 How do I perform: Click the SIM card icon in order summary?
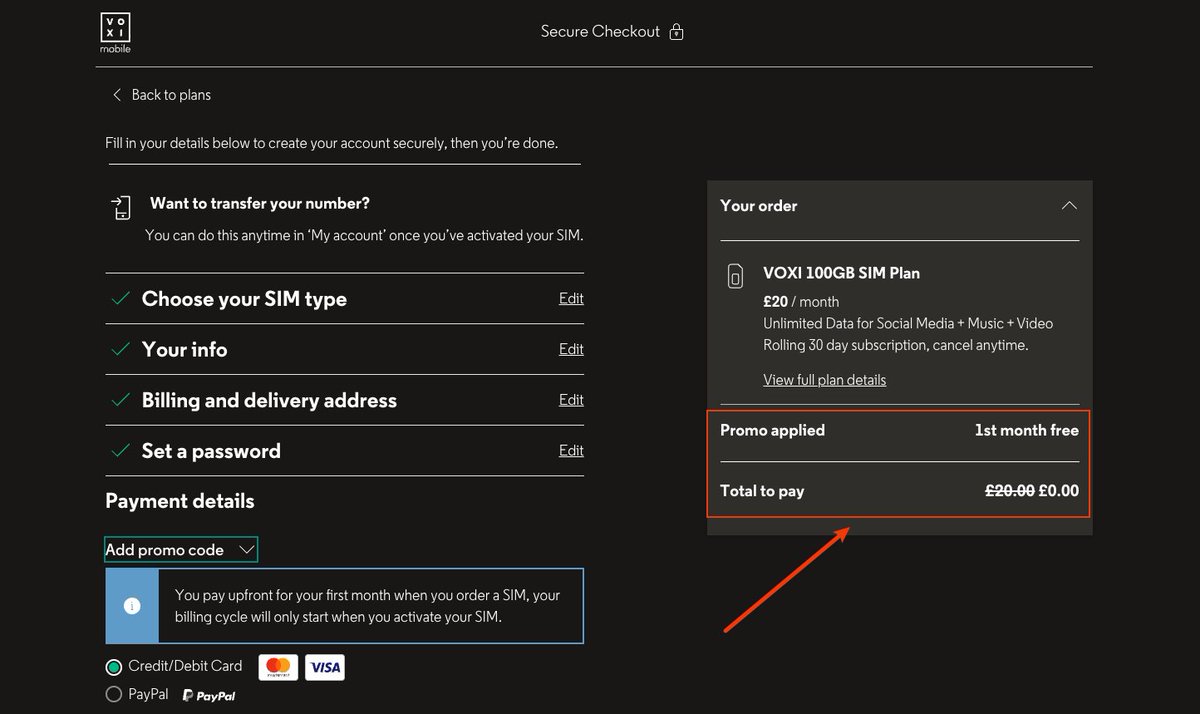736,275
